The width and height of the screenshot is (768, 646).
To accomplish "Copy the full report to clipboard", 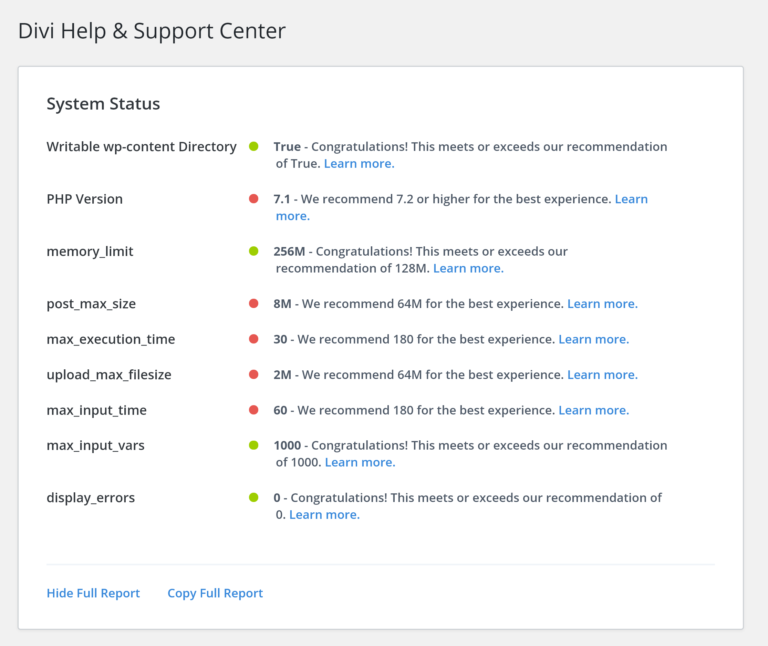I will pos(215,593).
